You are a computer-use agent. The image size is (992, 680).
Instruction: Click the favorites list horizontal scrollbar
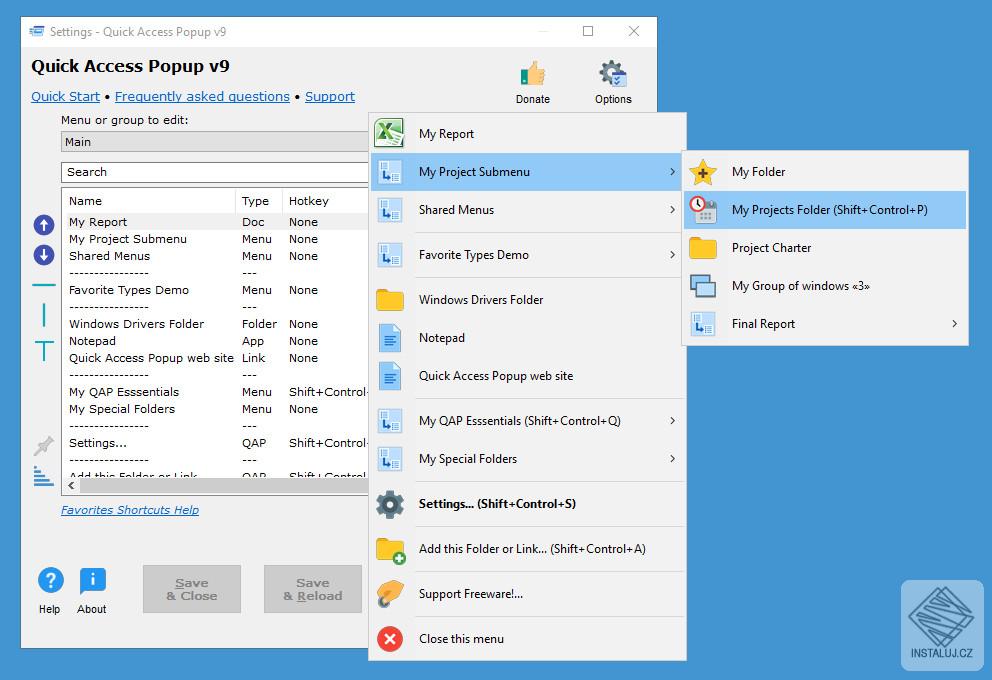pyautogui.click(x=223, y=486)
